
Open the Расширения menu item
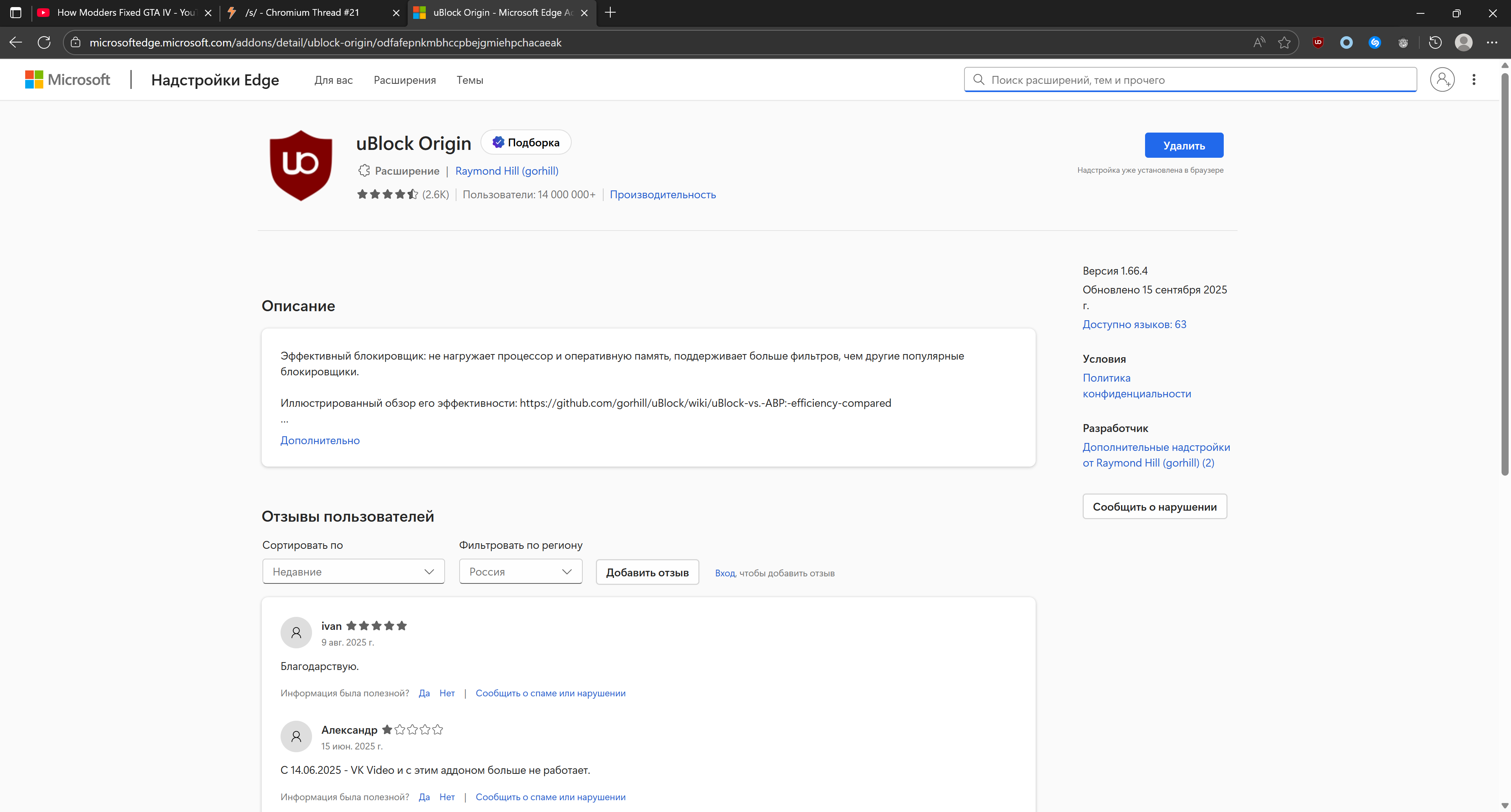pos(405,80)
